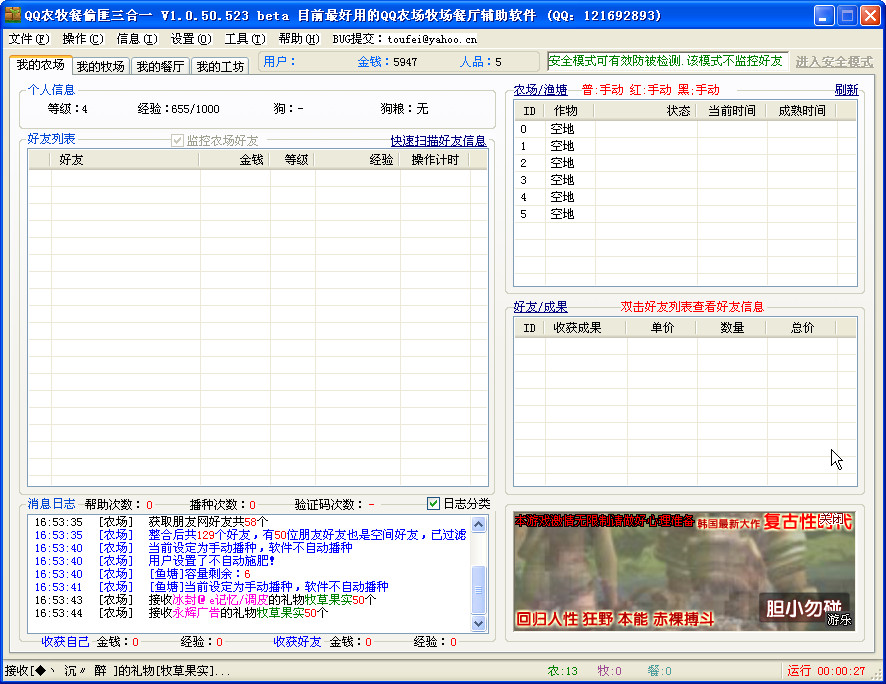Click 操作计时 column header
The height and width of the screenshot is (684, 886).
point(435,160)
